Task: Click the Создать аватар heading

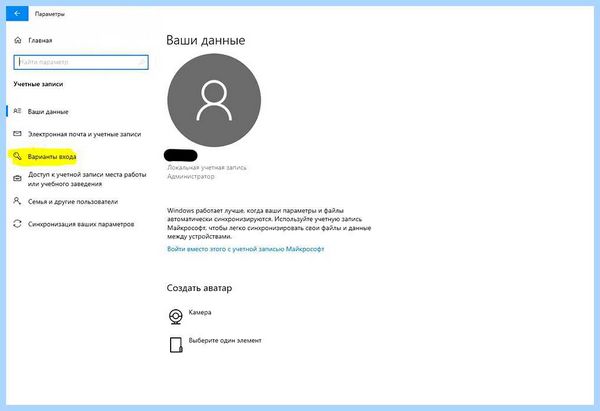Action: [199, 288]
